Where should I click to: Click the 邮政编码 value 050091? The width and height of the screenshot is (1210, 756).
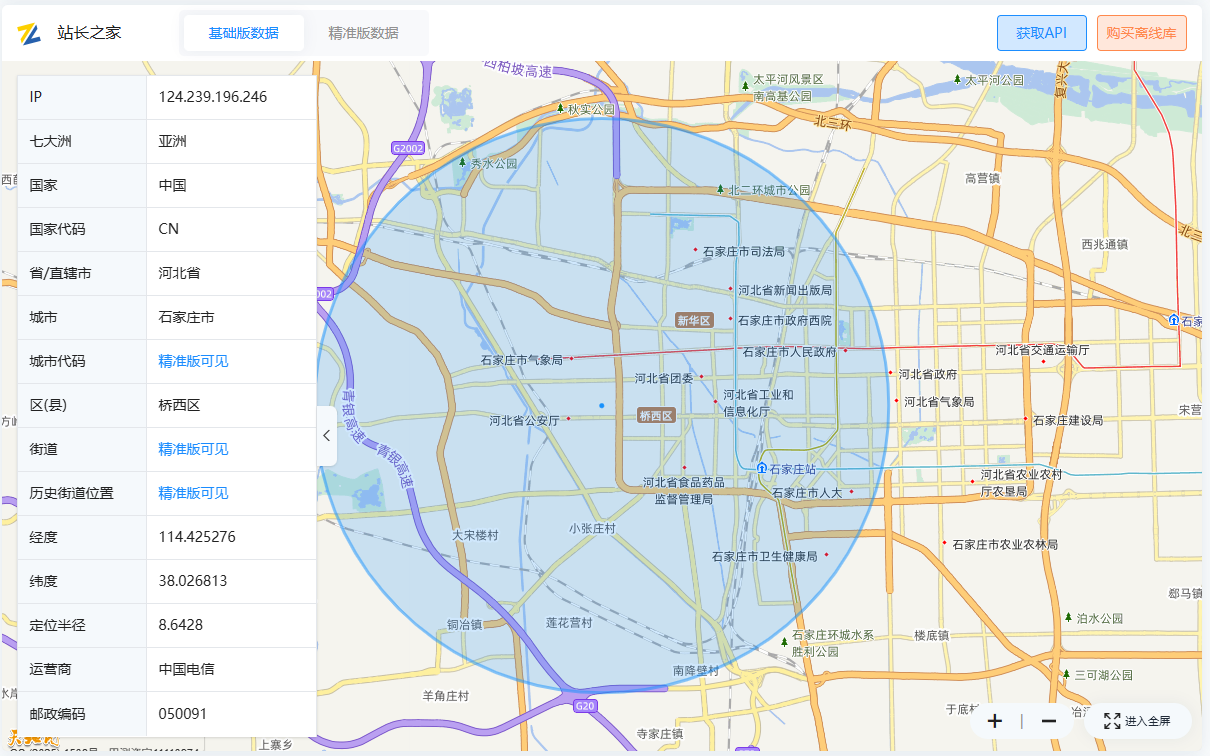183,713
